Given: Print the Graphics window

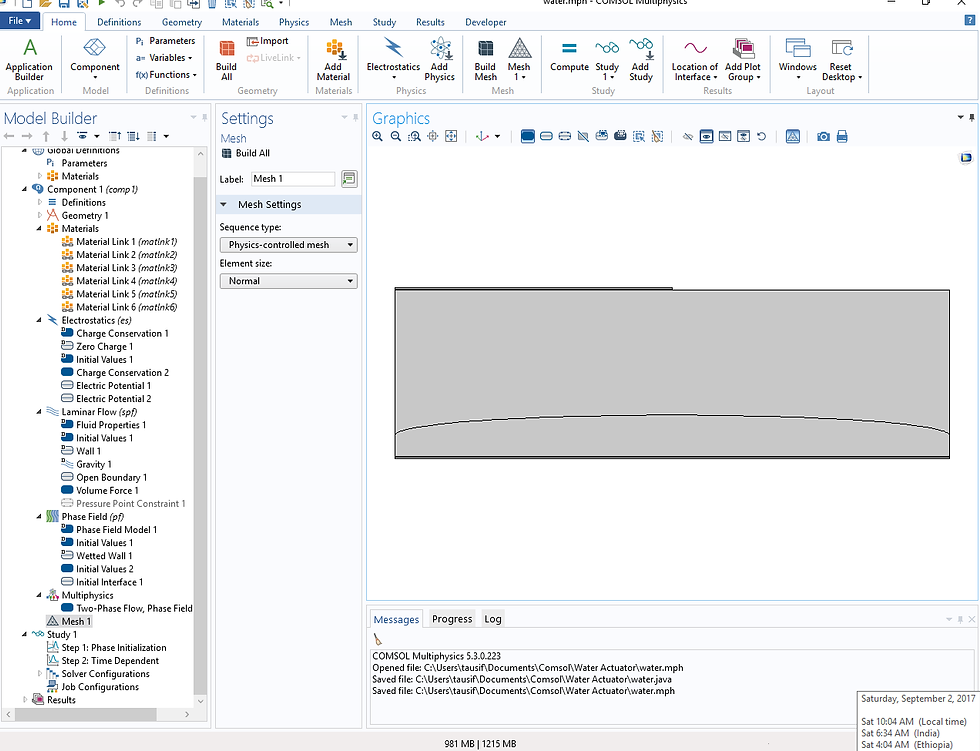Looking at the screenshot, I should point(842,136).
